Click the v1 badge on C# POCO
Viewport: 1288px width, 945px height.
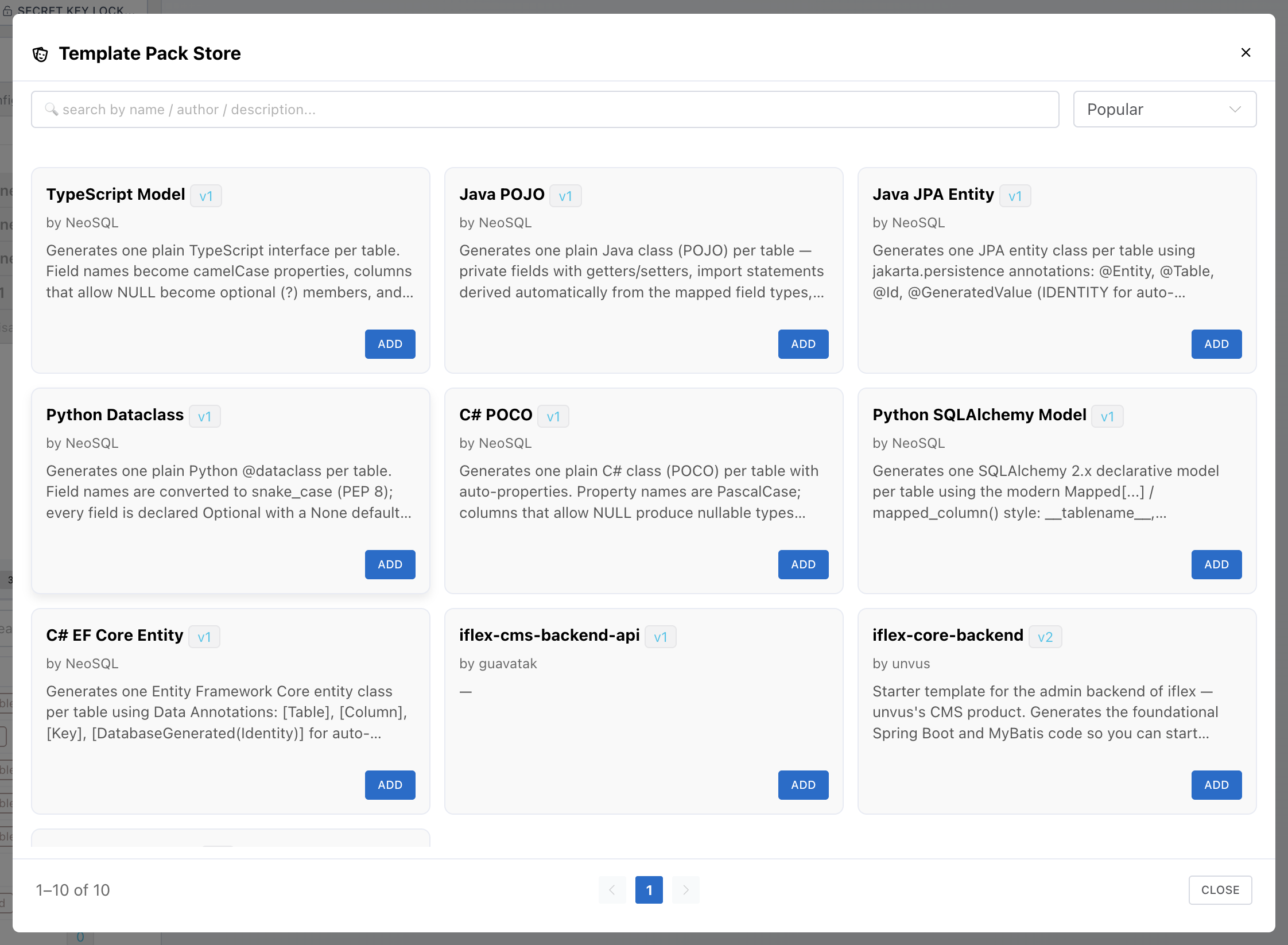coord(553,416)
